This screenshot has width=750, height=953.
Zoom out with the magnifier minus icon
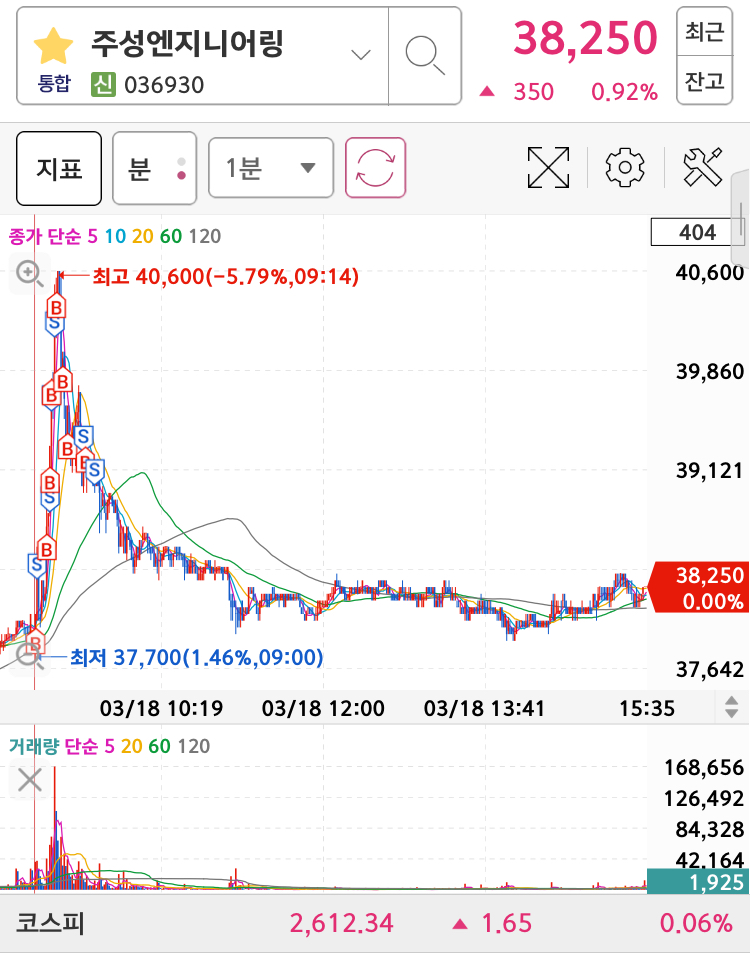click(29, 656)
